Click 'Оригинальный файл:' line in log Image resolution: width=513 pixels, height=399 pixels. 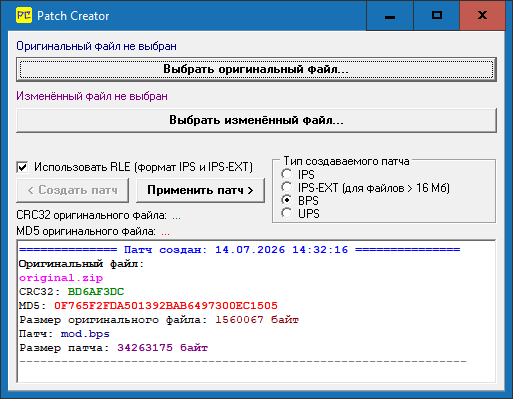point(81,264)
